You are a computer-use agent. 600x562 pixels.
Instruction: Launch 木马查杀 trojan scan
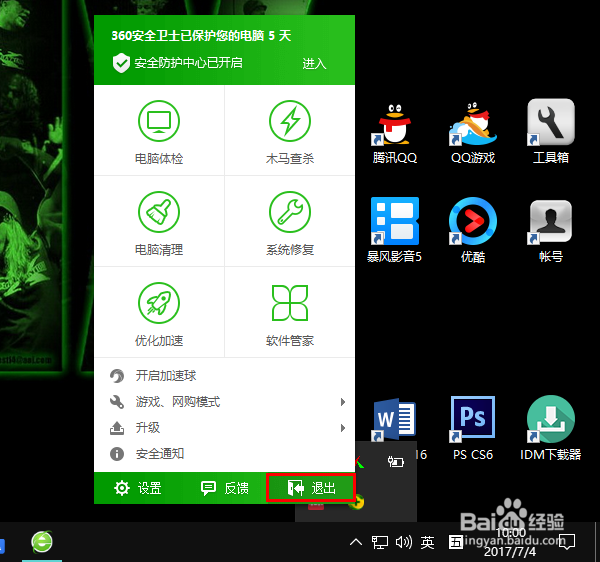pyautogui.click(x=290, y=131)
